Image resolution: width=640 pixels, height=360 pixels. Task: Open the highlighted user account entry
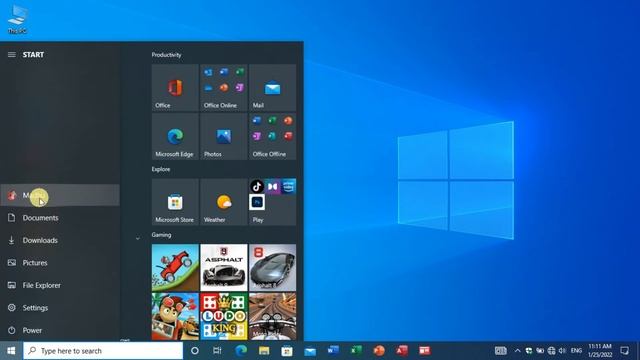point(60,195)
